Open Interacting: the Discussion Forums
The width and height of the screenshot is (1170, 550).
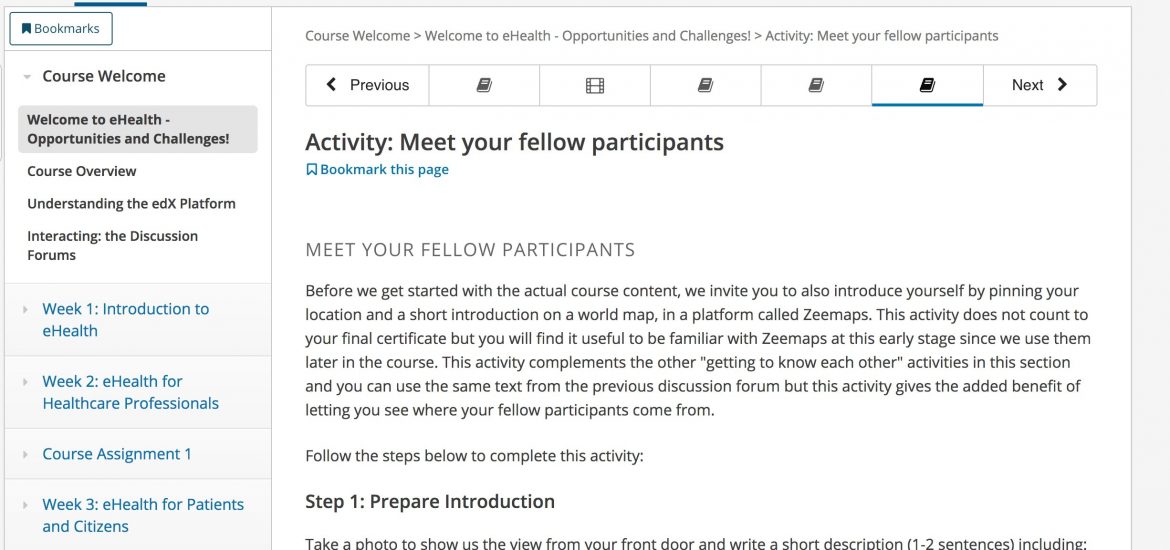click(113, 246)
